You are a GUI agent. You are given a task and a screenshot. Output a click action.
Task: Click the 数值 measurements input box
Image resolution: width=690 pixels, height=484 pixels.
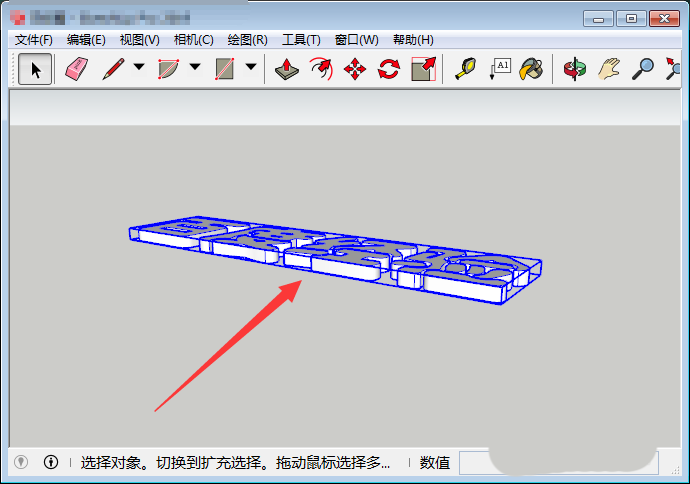click(x=558, y=462)
